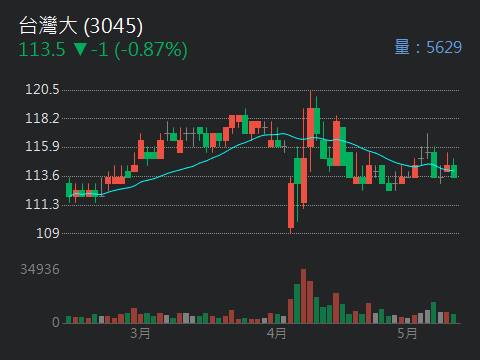
Task: Click the 0 volume axis label
Action: 56,322
